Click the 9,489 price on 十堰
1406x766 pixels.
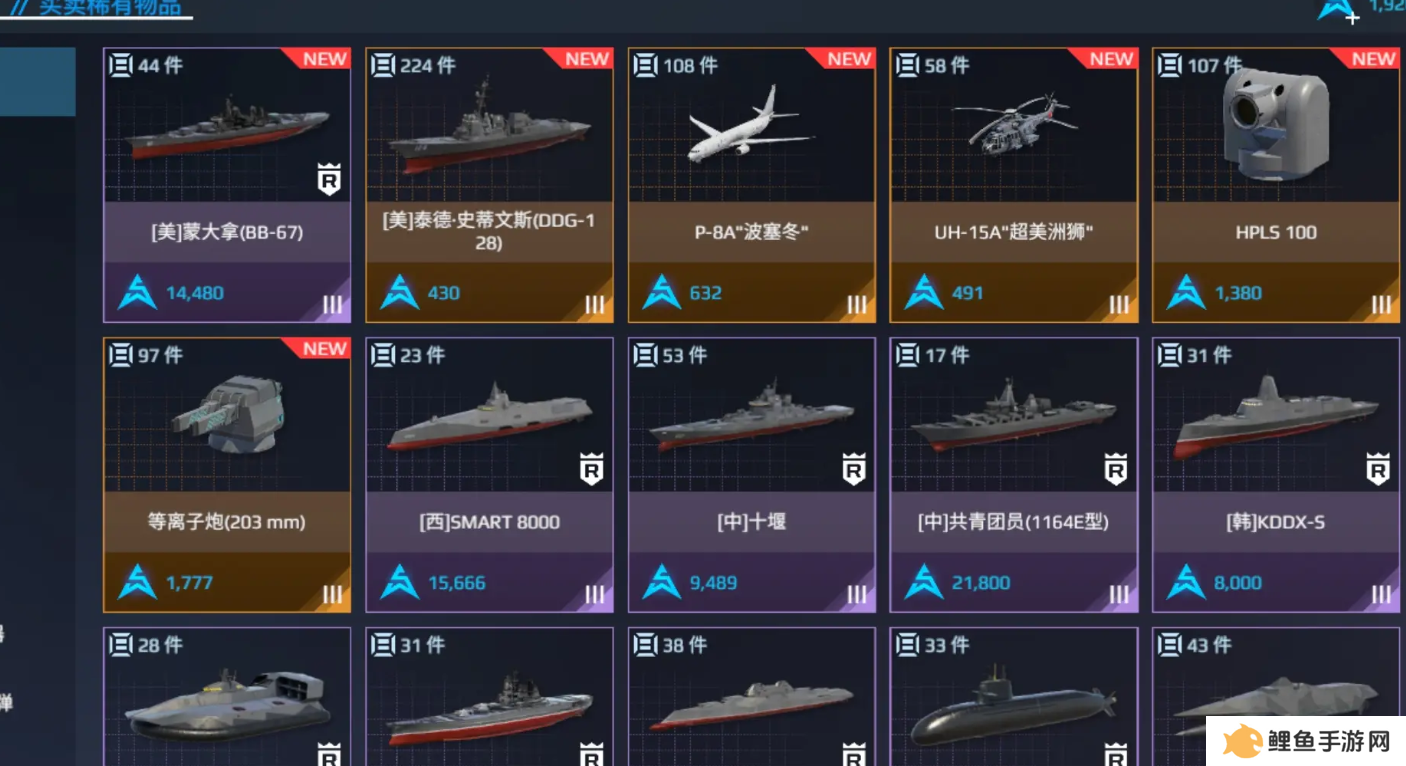pos(713,582)
